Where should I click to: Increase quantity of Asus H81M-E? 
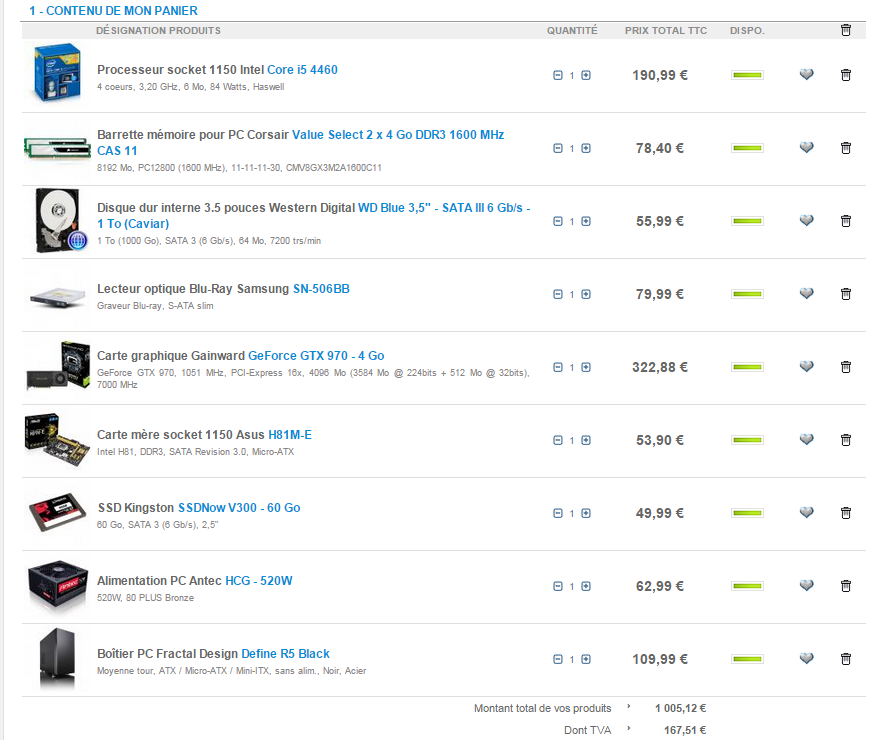[x=586, y=440]
